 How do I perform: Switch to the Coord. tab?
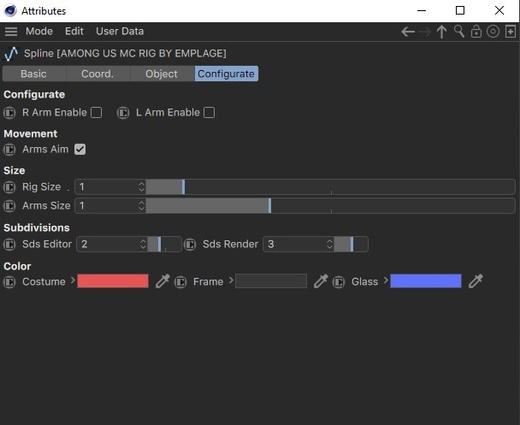pyautogui.click(x=98, y=74)
